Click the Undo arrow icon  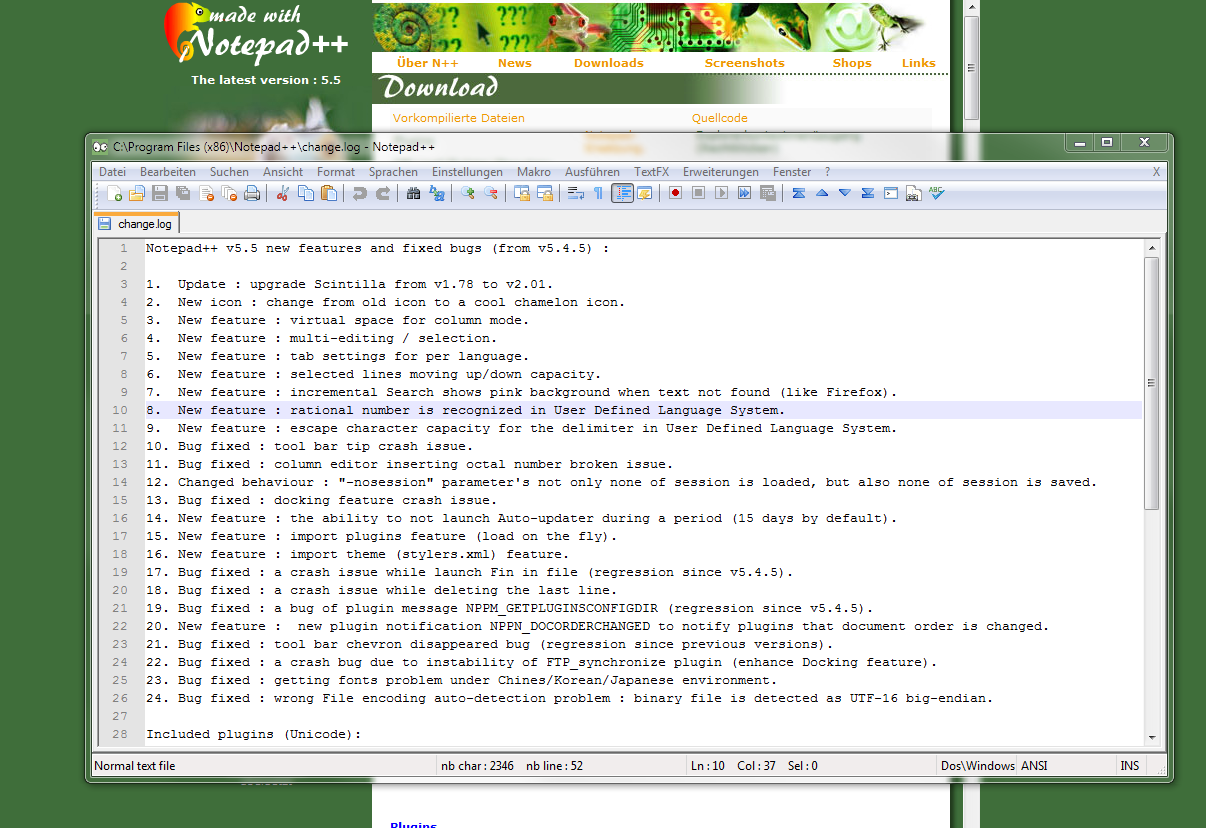(359, 193)
